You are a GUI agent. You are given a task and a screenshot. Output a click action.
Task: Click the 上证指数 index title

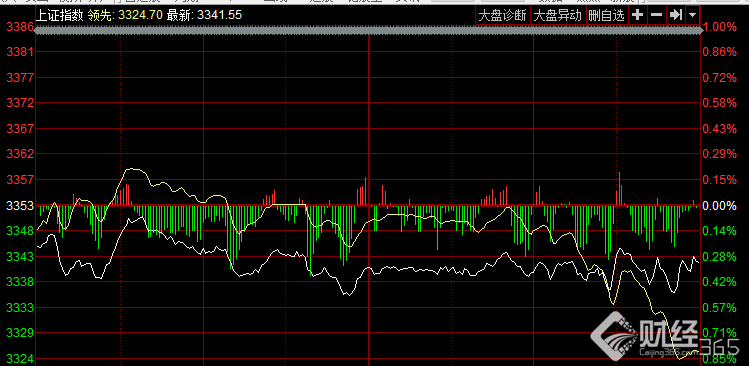(x=60, y=15)
